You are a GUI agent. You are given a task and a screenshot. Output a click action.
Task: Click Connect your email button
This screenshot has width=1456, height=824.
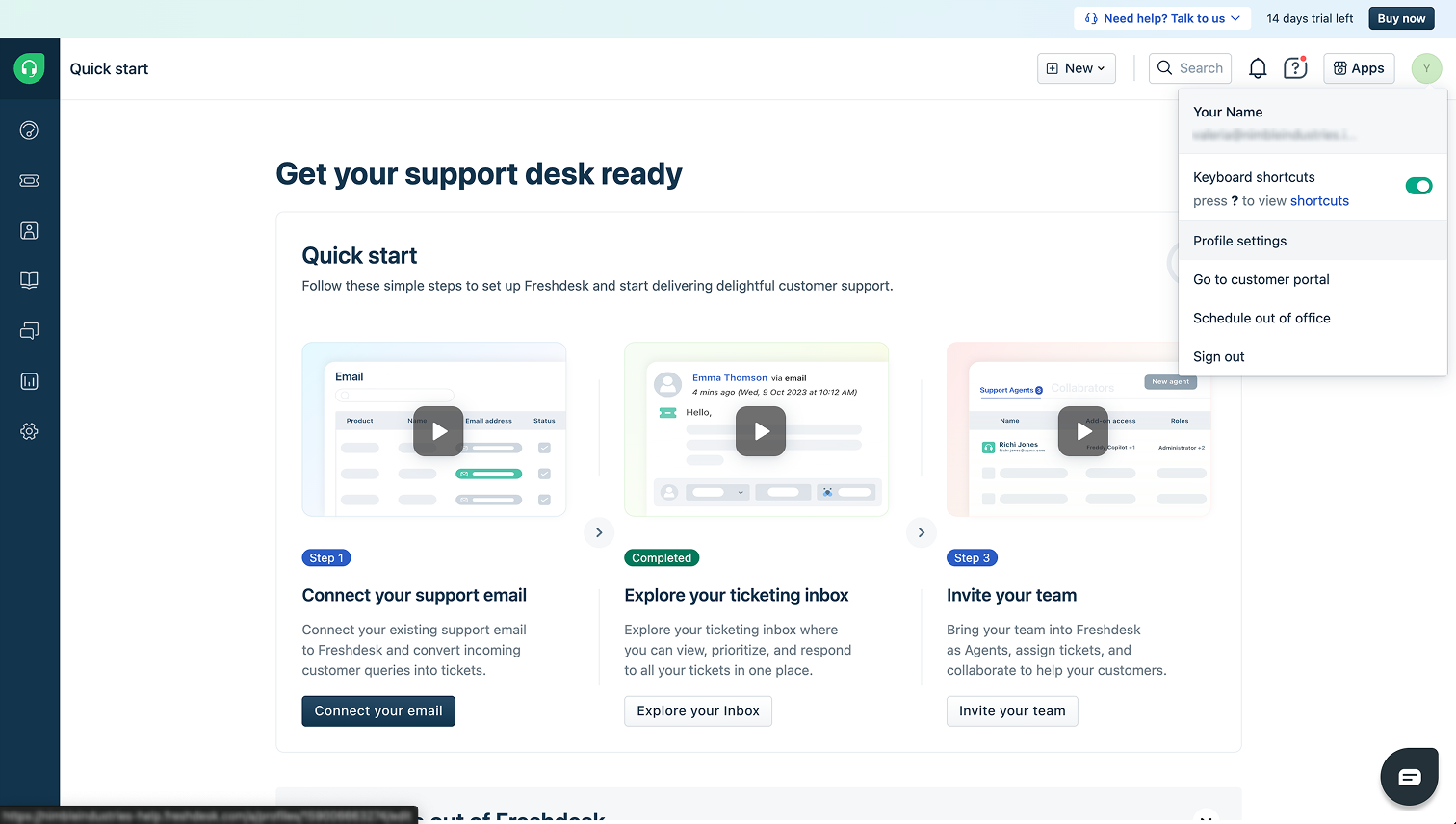378,711
